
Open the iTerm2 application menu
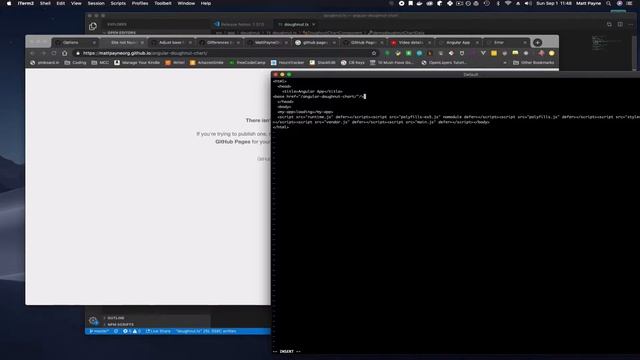26,3
